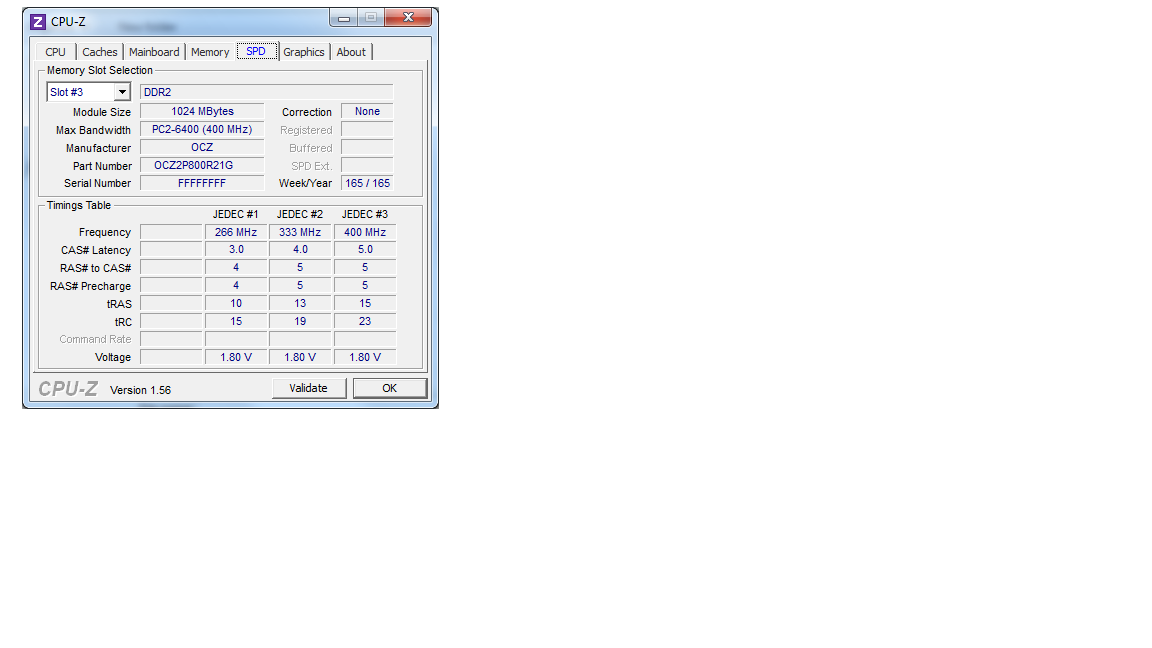1152x648 pixels.
Task: Click the CAS# Latency 4.0 cell
Action: tap(300, 250)
